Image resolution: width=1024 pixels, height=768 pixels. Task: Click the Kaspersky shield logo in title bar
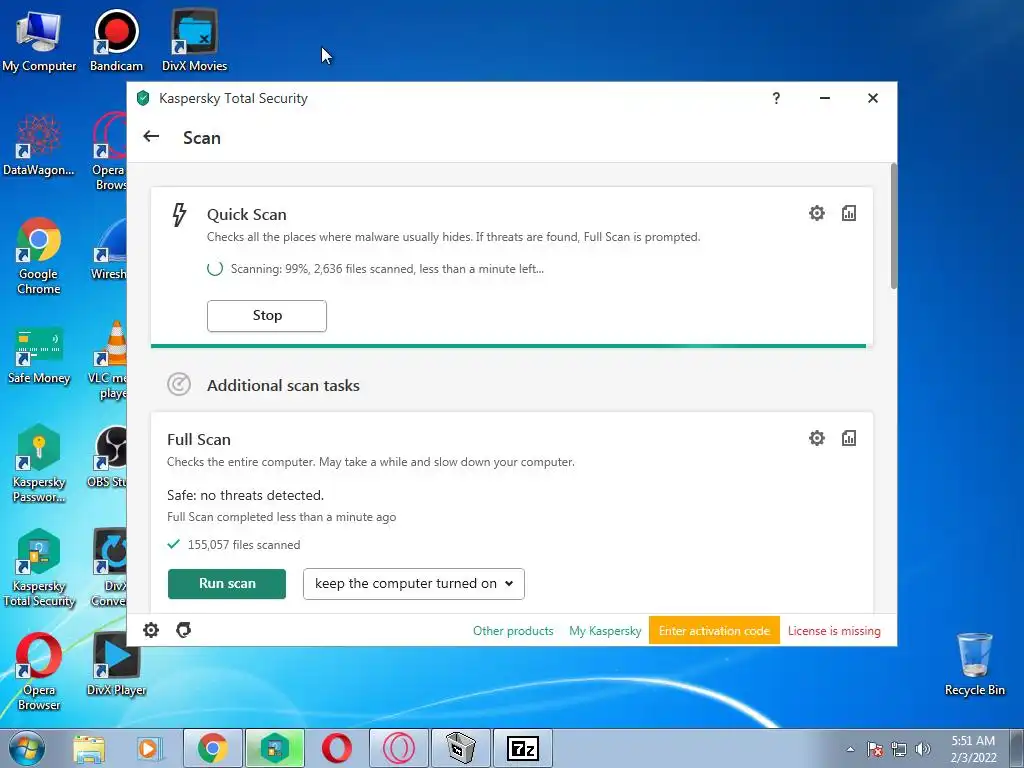pos(143,98)
